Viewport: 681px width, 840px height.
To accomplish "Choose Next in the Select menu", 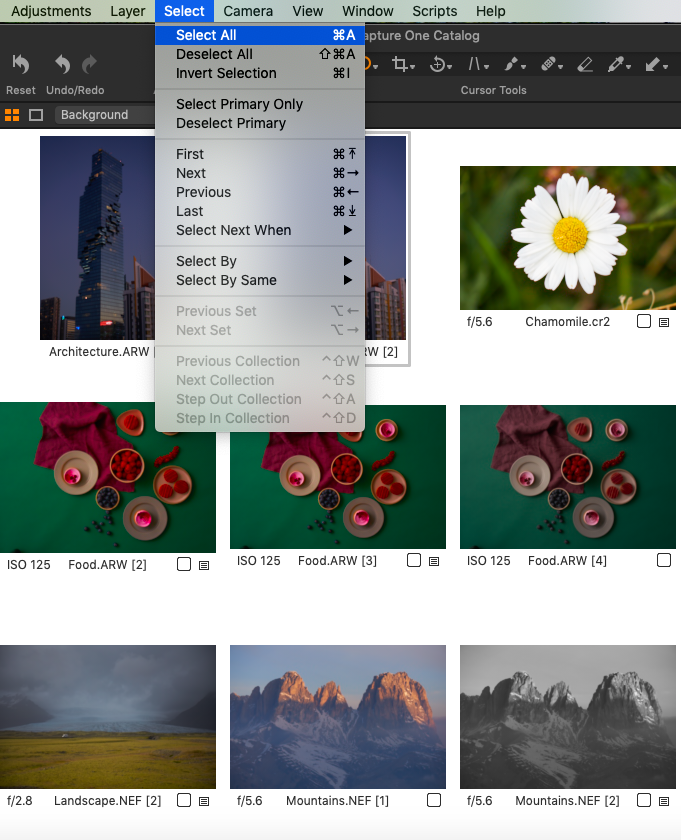I will click(260, 173).
